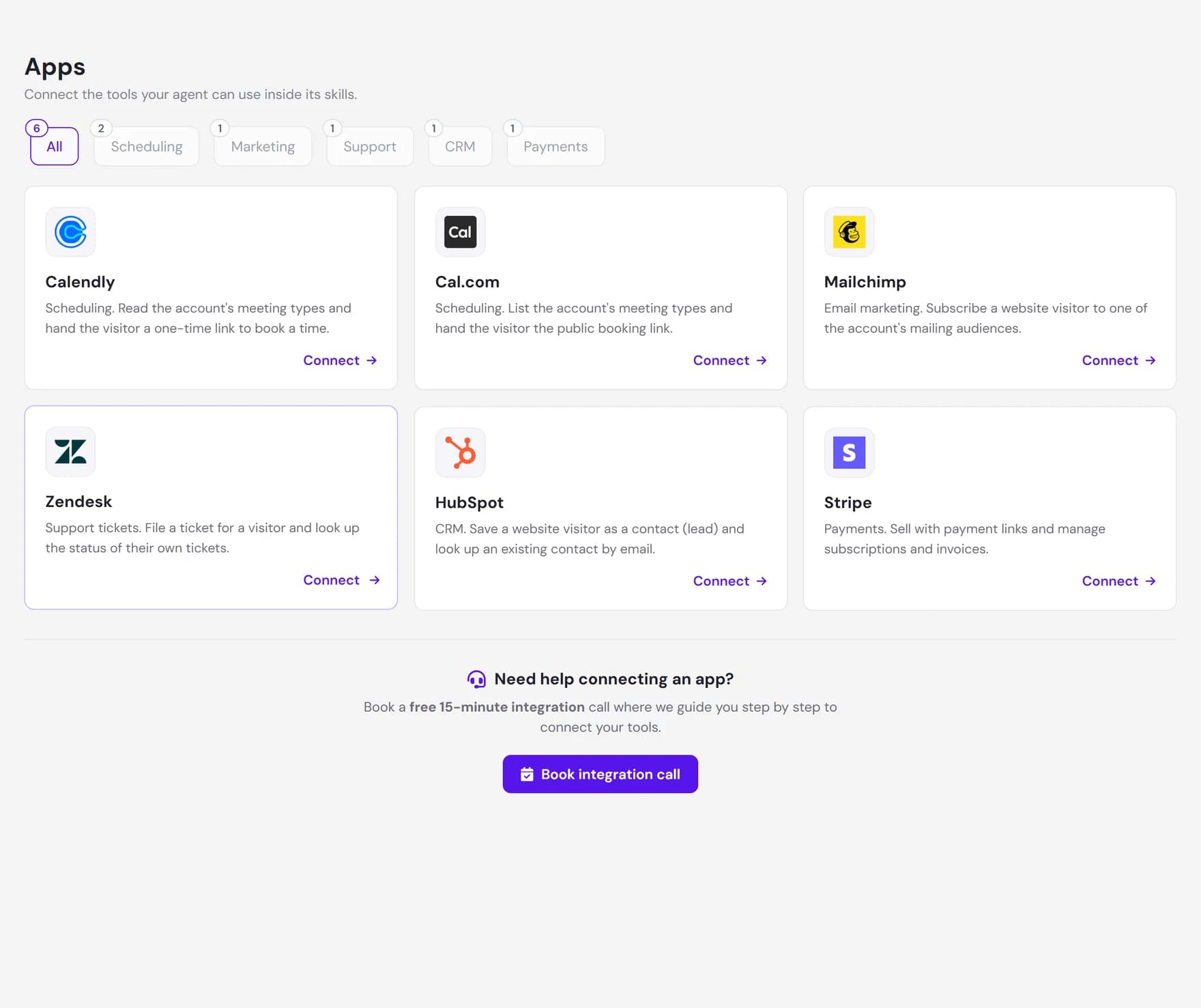Click the Calendly card title
This screenshot has height=1008, width=1201.
(80, 282)
